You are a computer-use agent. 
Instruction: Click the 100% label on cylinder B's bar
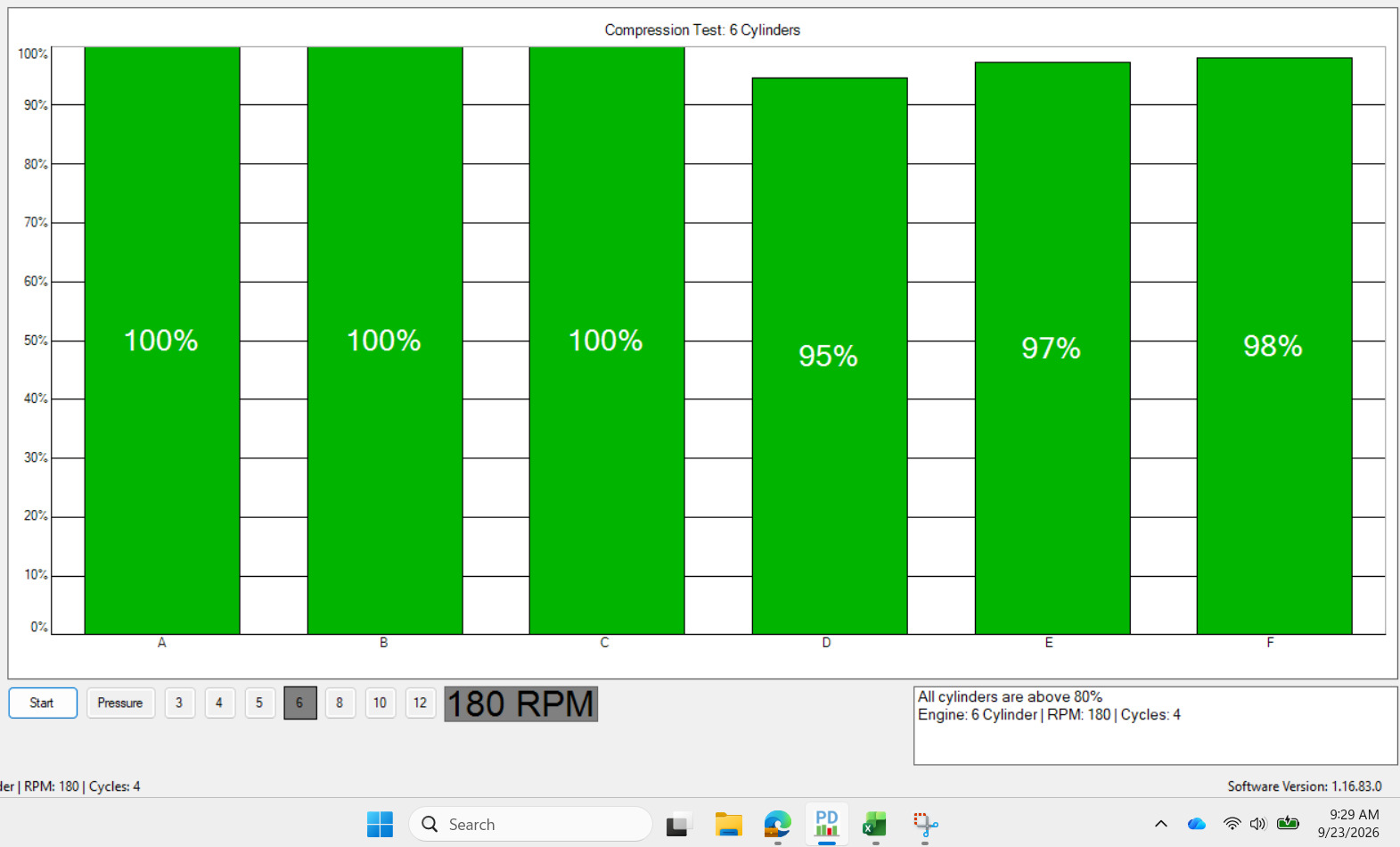click(383, 341)
